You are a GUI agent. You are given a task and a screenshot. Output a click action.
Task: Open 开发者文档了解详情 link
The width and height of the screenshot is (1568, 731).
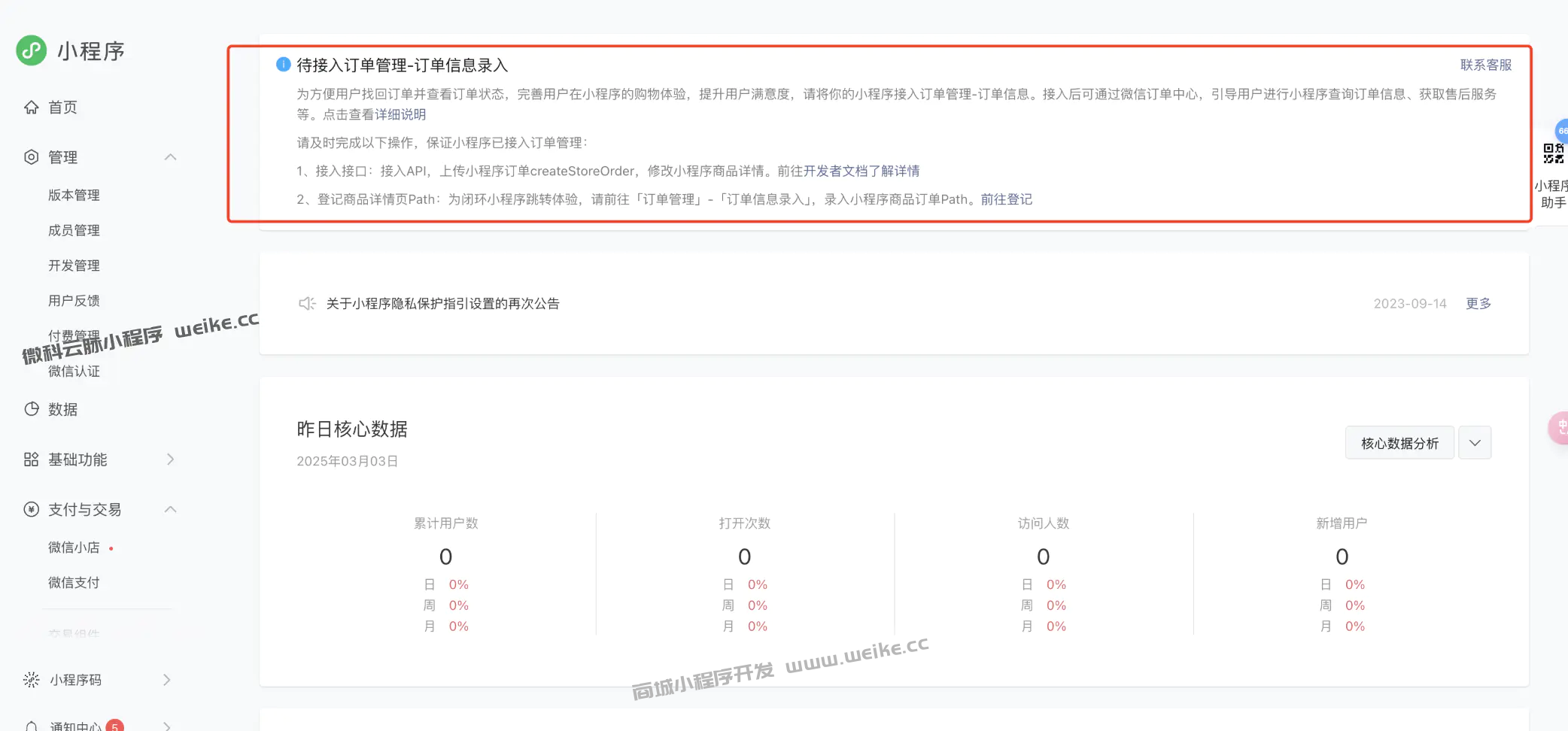coord(861,171)
